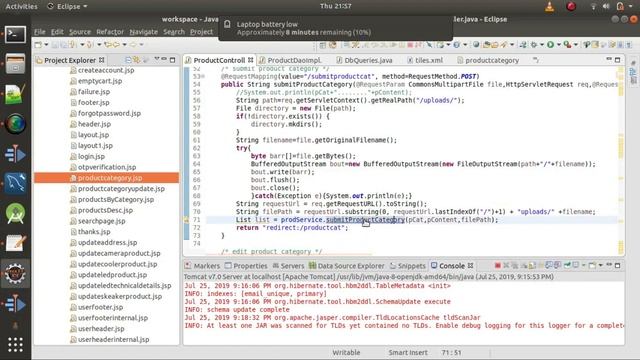This screenshot has height=360, width=640.
Task: Switch to the Markers view tab
Action: click(202, 266)
